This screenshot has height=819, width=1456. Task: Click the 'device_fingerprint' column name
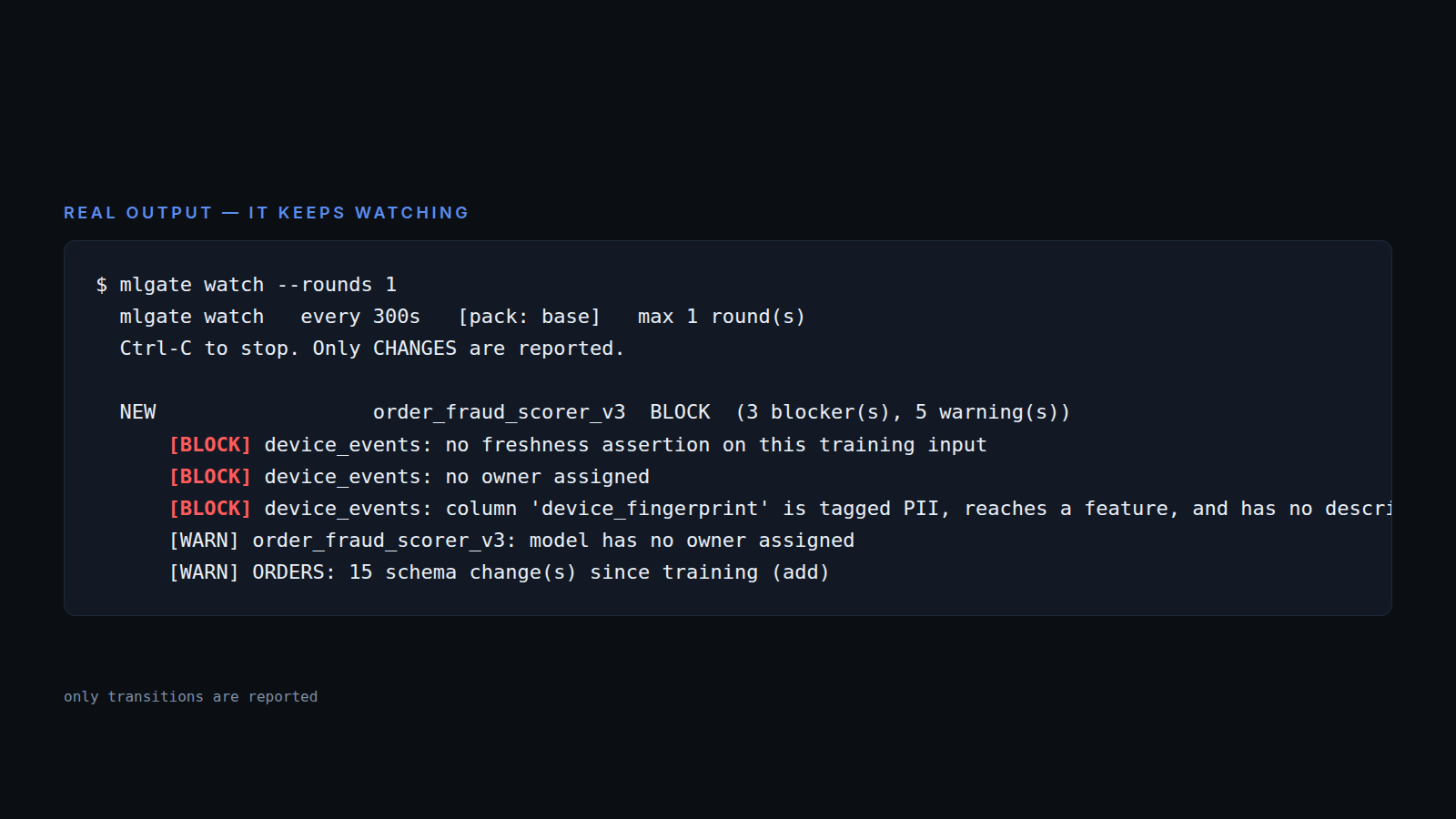(650, 509)
